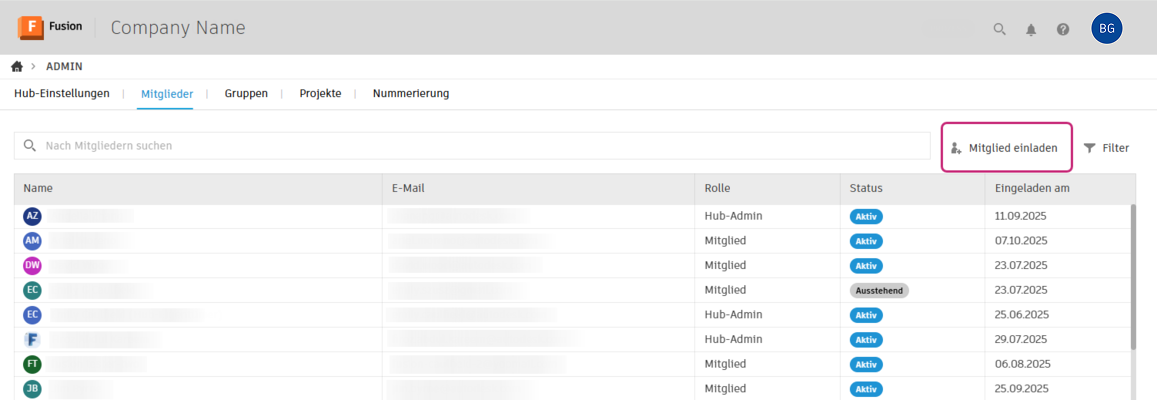
Task: Click the FT member avatar
Action: [x=32, y=364]
